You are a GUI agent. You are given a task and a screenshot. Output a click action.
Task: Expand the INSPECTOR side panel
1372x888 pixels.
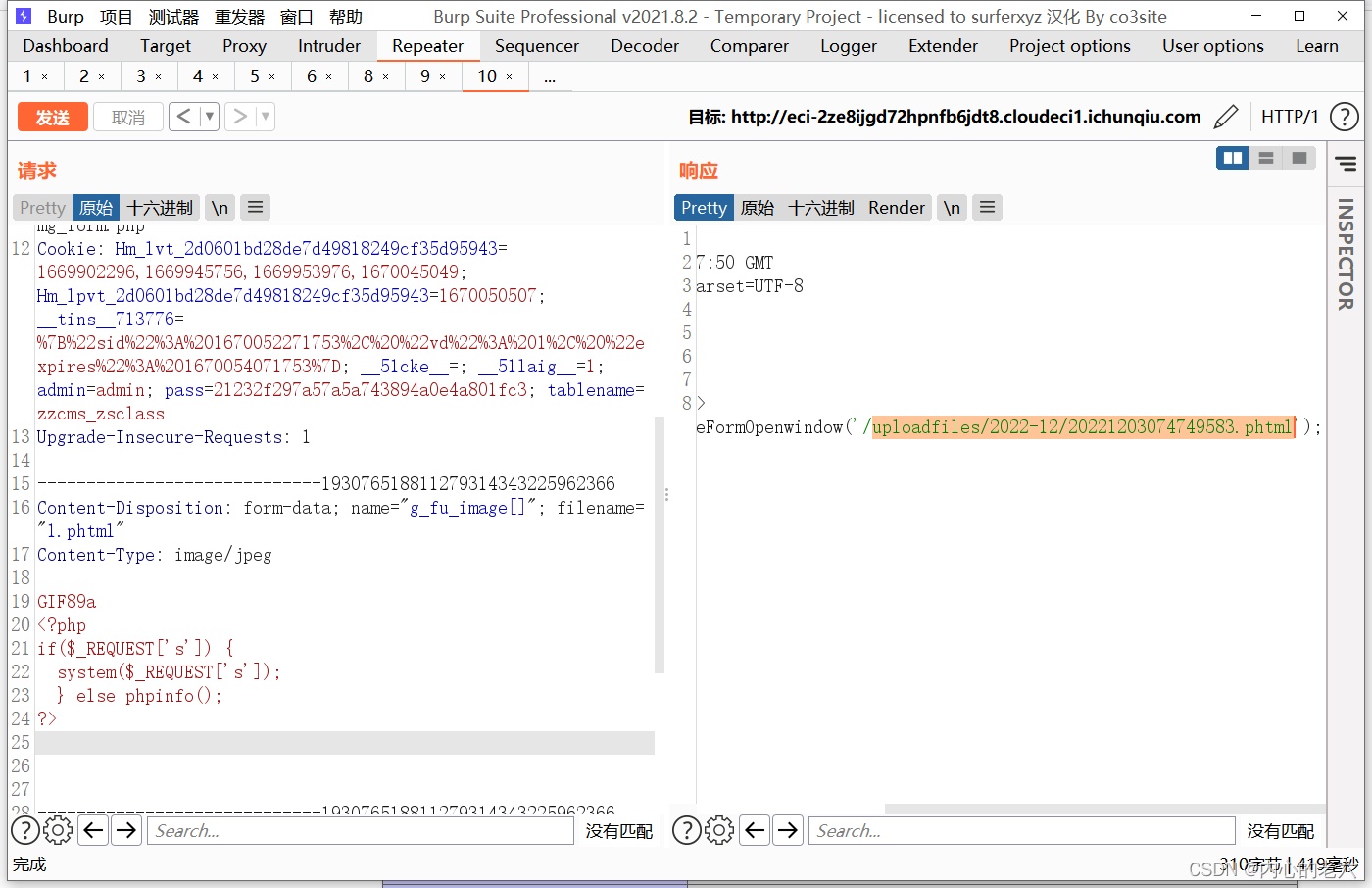tap(1346, 254)
